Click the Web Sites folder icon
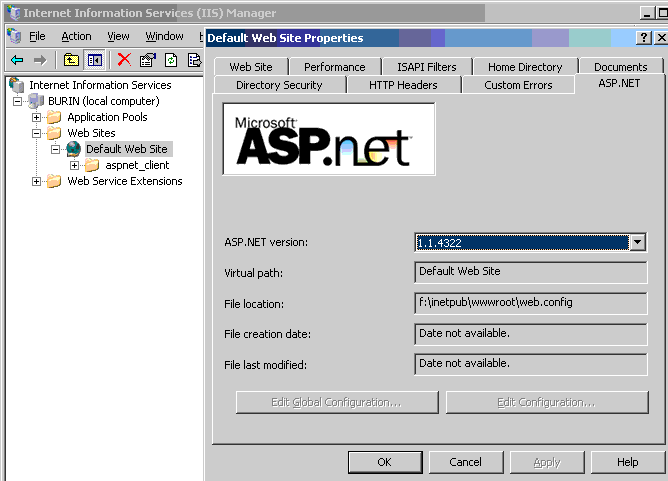The width and height of the screenshot is (668, 481). [x=54, y=133]
